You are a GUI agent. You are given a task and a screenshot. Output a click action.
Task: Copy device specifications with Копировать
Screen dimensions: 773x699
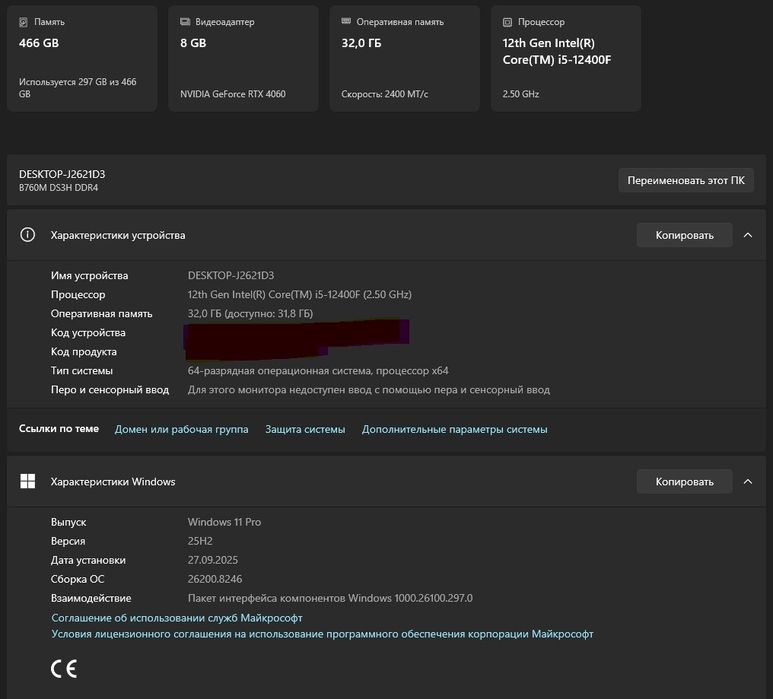(684, 235)
